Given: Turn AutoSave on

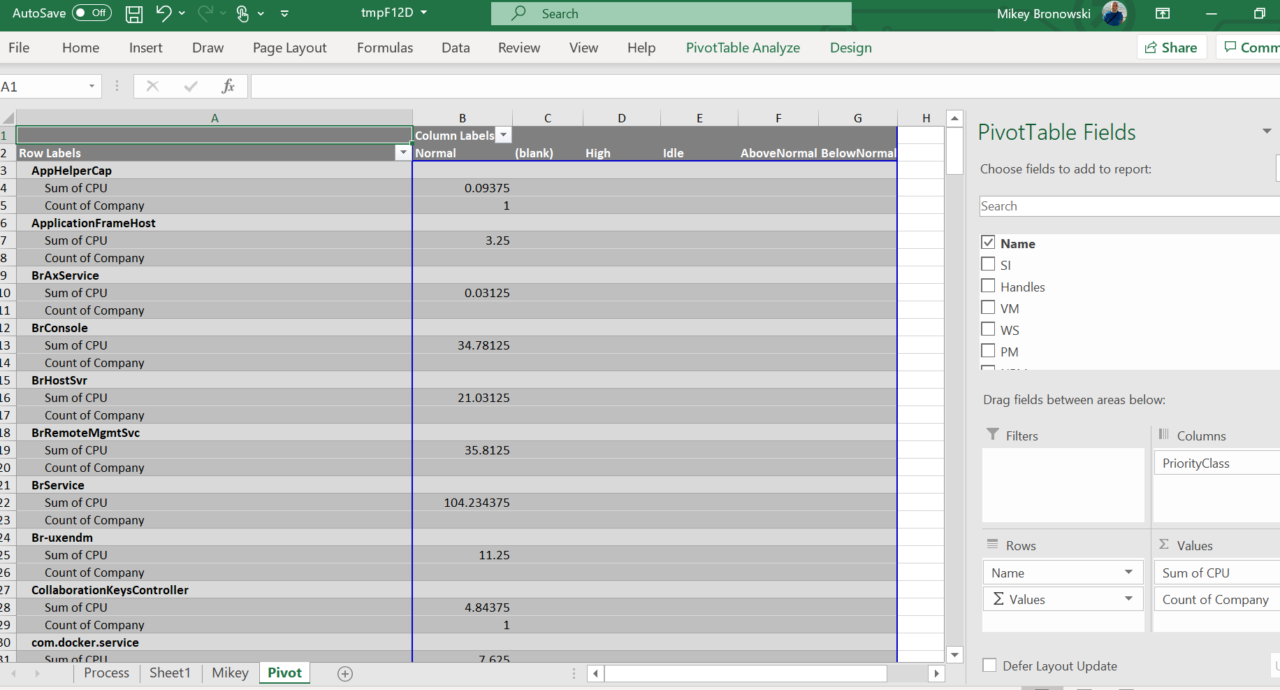Looking at the screenshot, I should pos(89,14).
